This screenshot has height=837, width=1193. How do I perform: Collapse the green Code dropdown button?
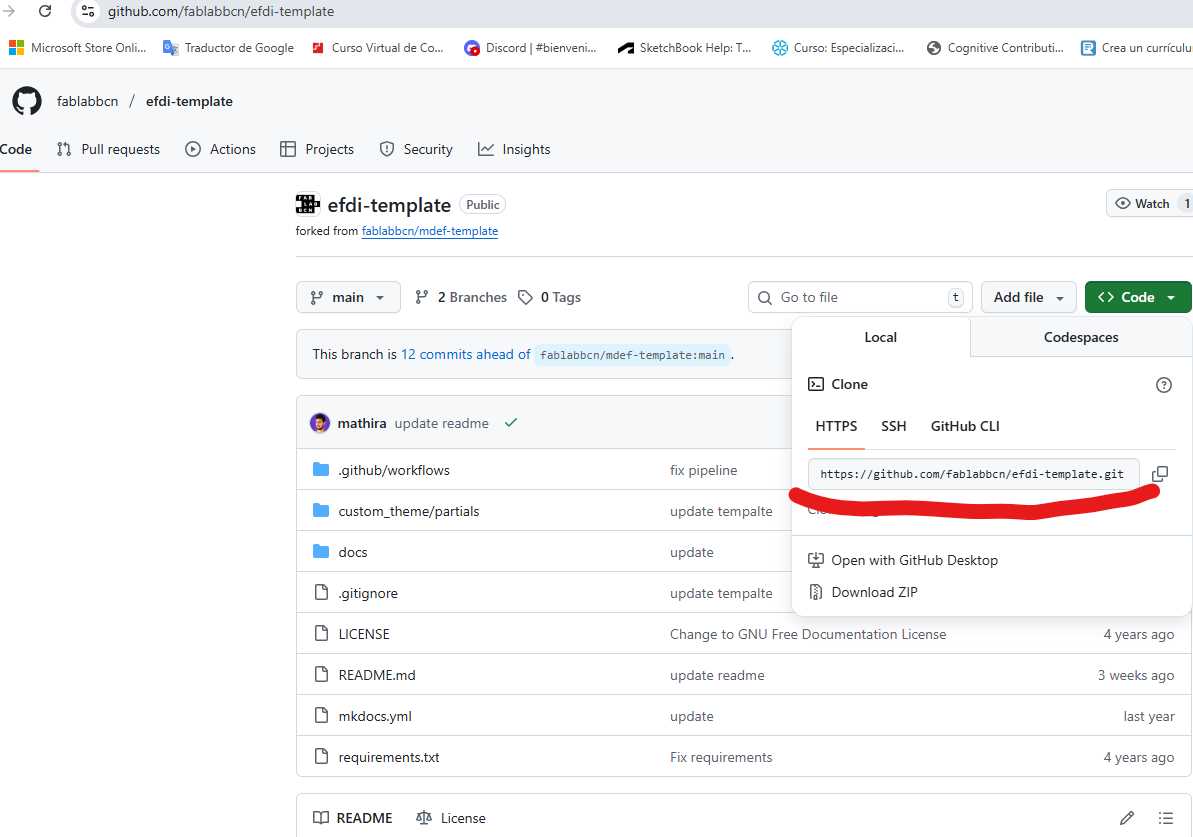point(1137,297)
